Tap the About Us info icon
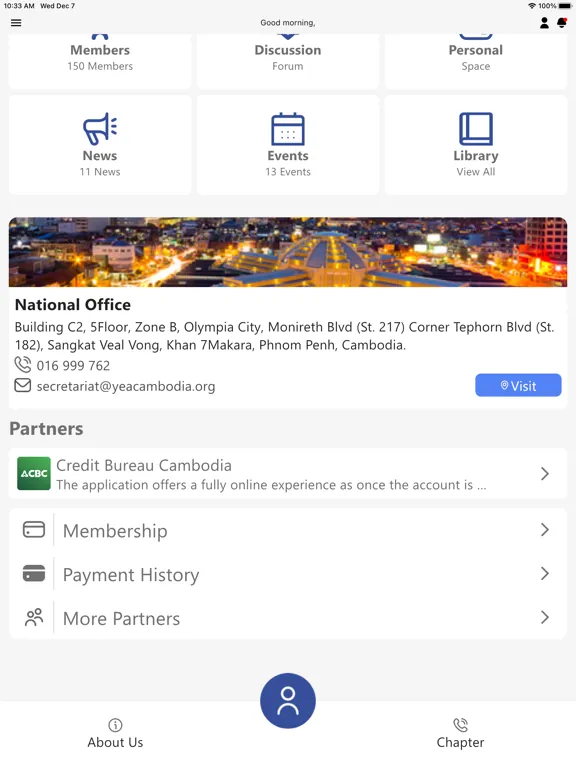Image resolution: width=576 pixels, height=768 pixels. (x=115, y=725)
